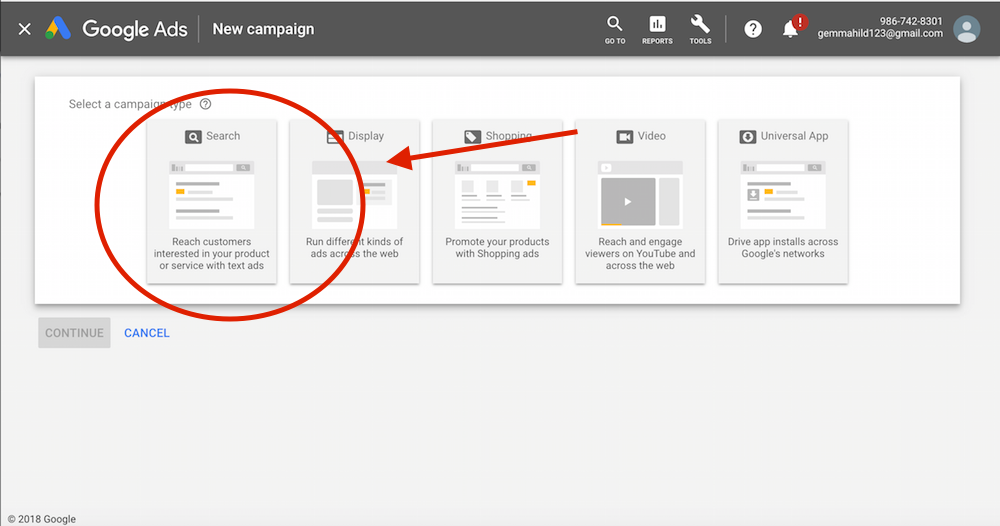Close the New campaign page with X

pos(24,29)
